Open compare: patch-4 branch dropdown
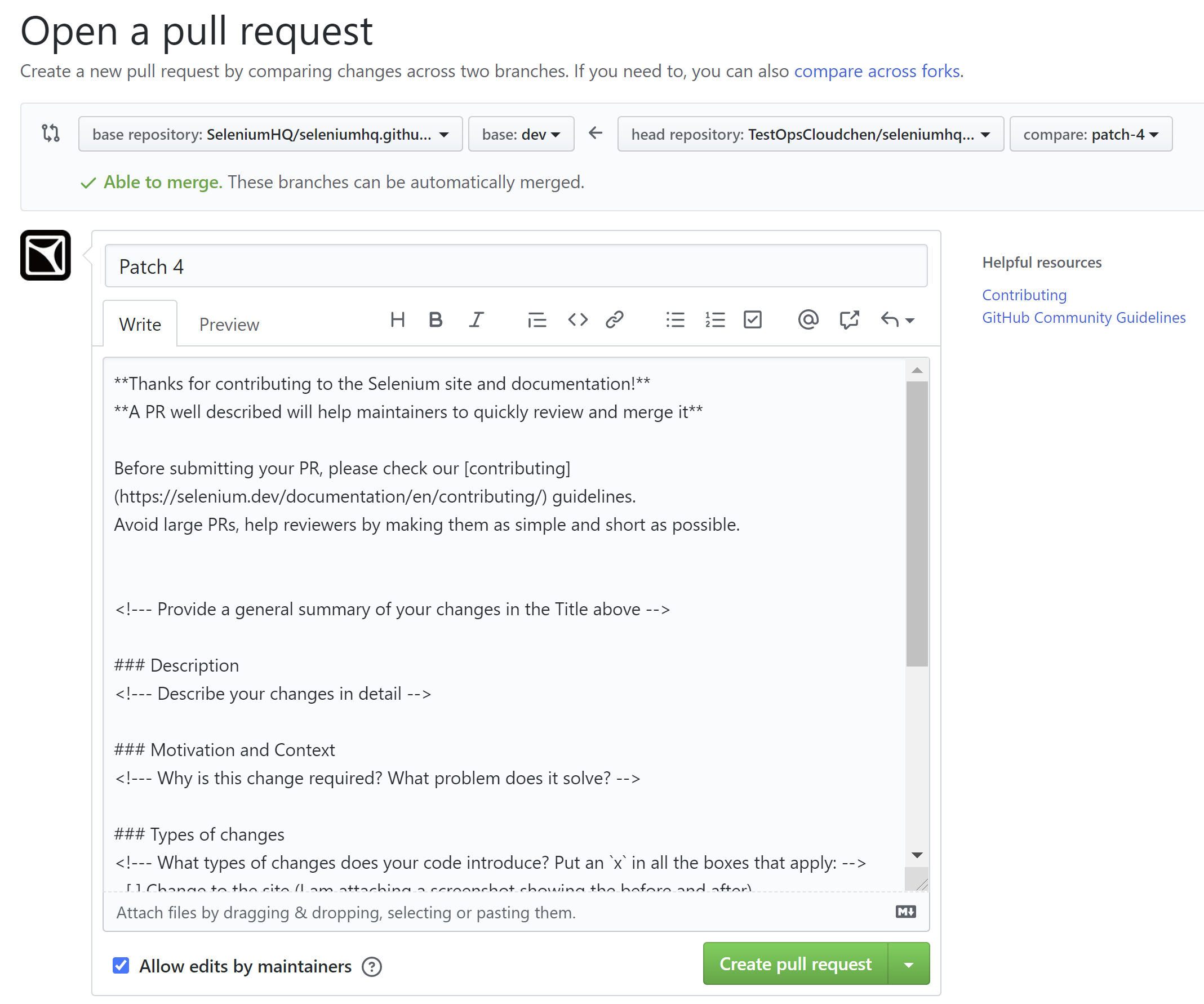The image size is (1204, 1004). point(1091,134)
